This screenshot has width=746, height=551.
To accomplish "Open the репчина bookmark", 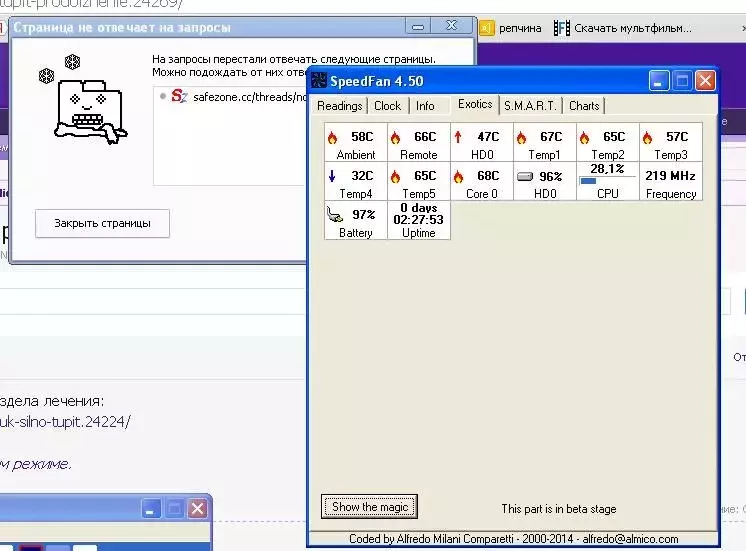I will pos(510,28).
